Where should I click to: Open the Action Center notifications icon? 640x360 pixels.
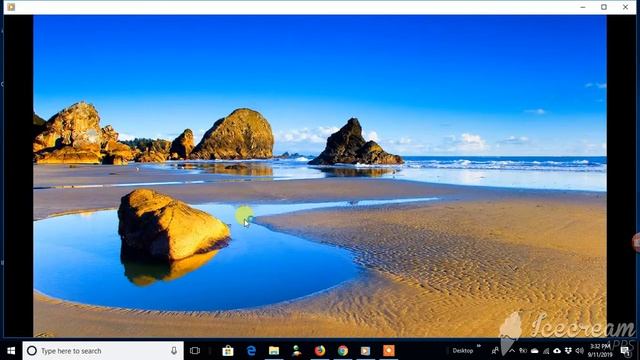click(x=625, y=351)
